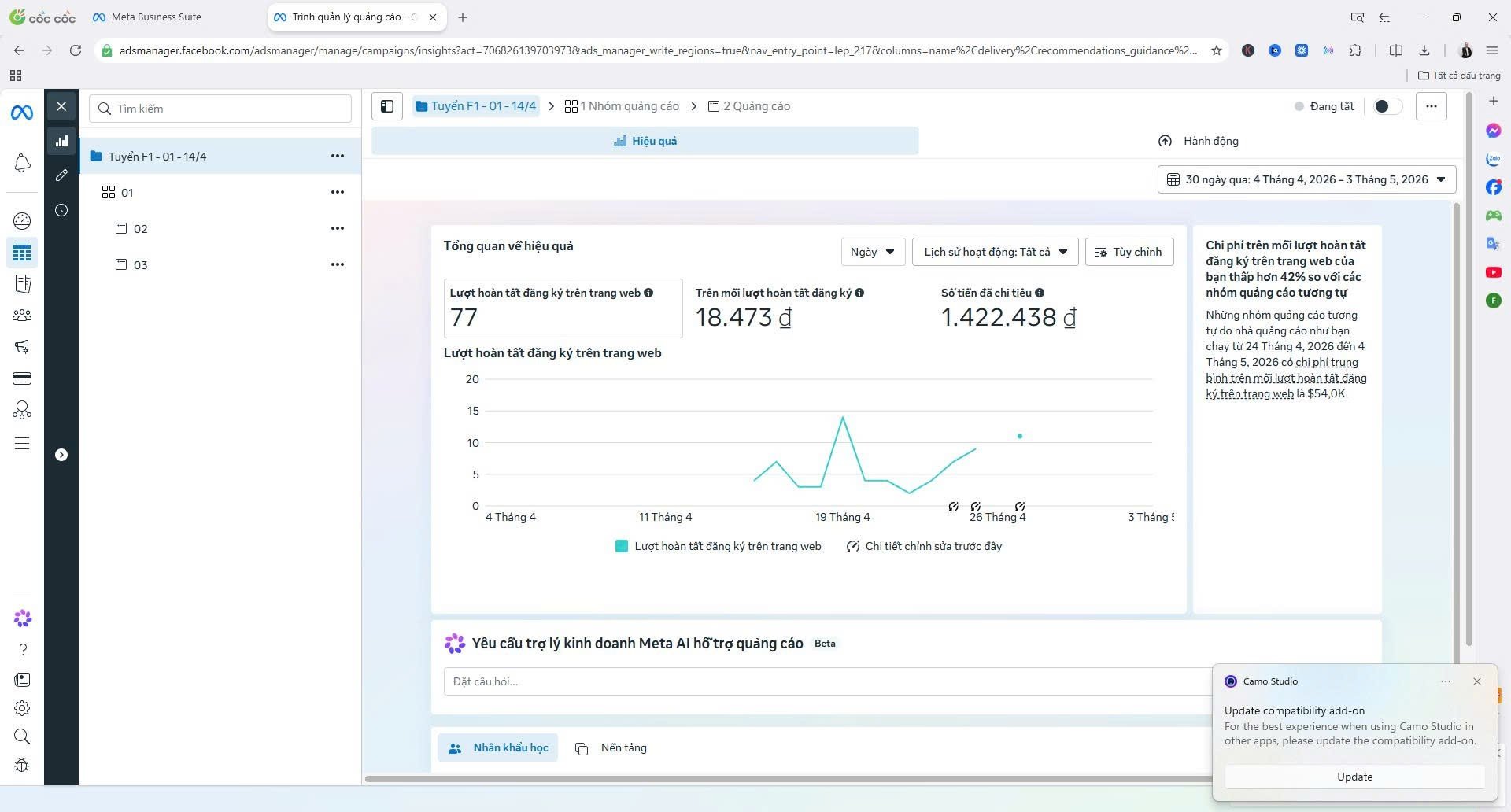Open a new browser tab

pos(463,17)
